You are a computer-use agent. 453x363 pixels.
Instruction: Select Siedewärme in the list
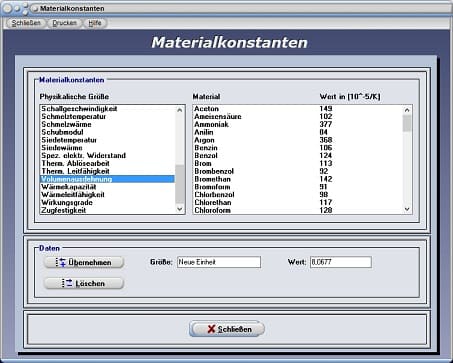(x=107, y=148)
